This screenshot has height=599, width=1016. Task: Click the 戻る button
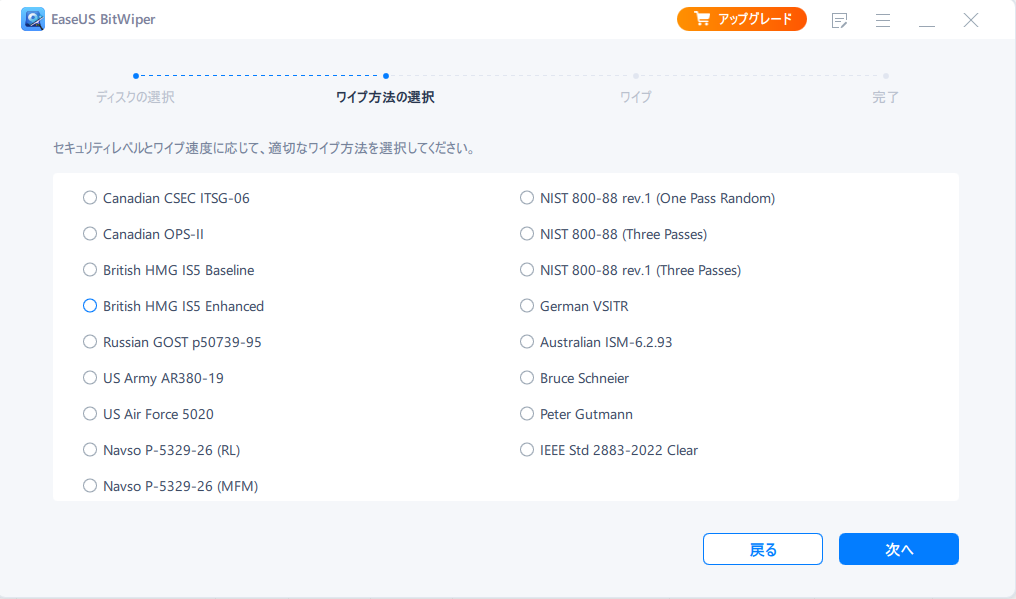click(762, 548)
